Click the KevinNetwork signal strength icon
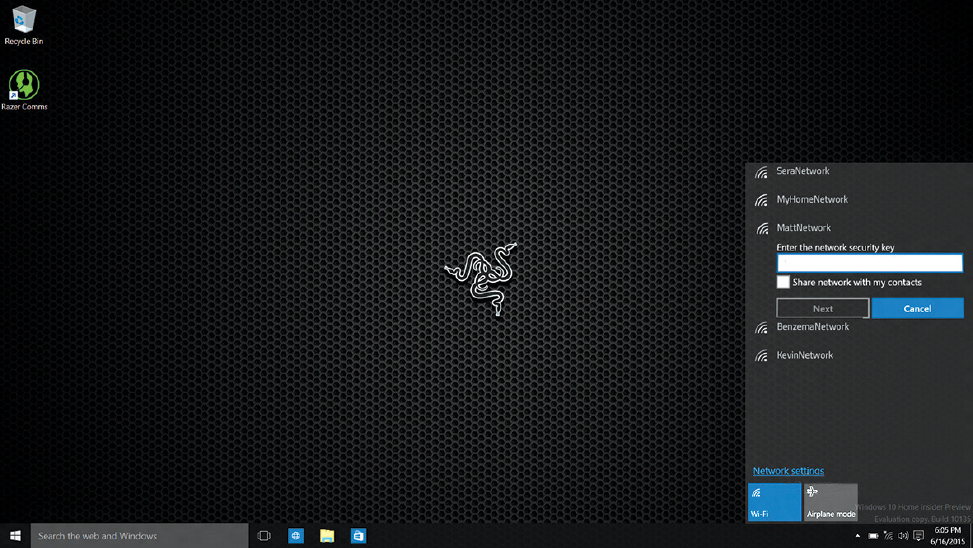The width and height of the screenshot is (973, 548). point(761,356)
